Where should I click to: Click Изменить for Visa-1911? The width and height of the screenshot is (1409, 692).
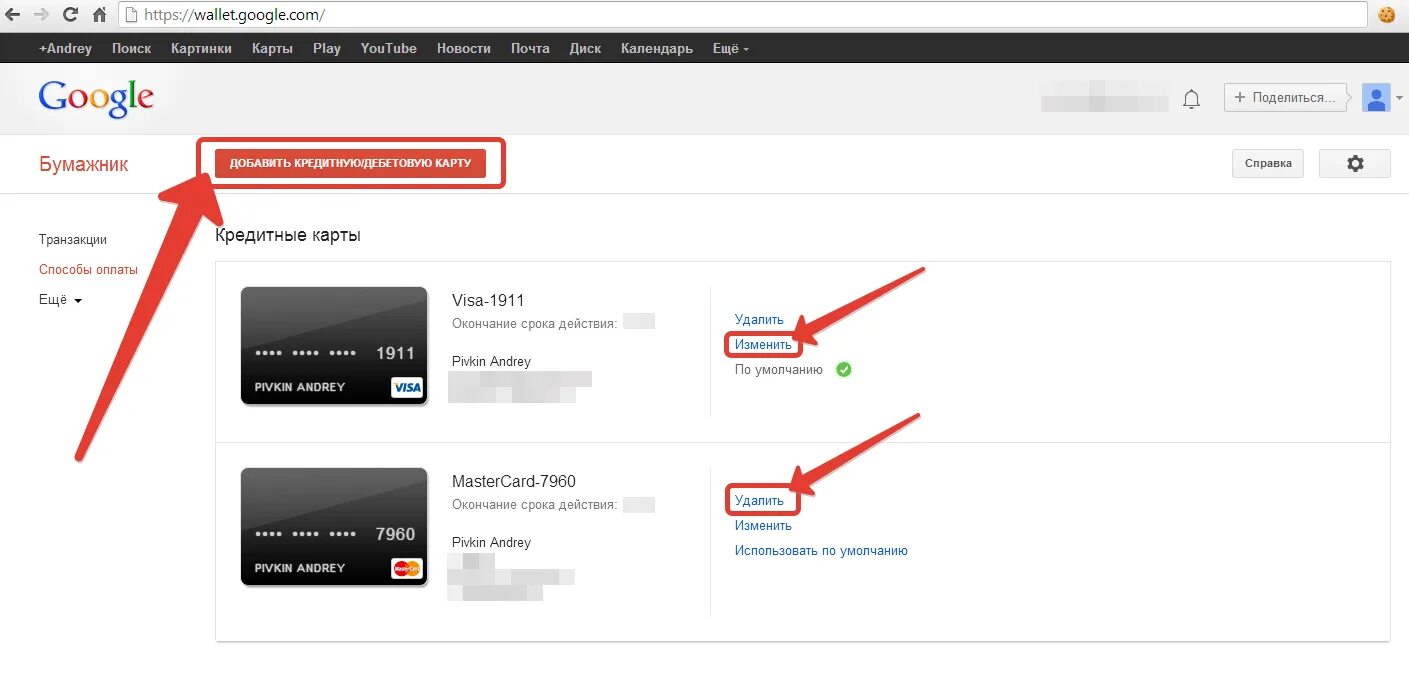coord(763,345)
